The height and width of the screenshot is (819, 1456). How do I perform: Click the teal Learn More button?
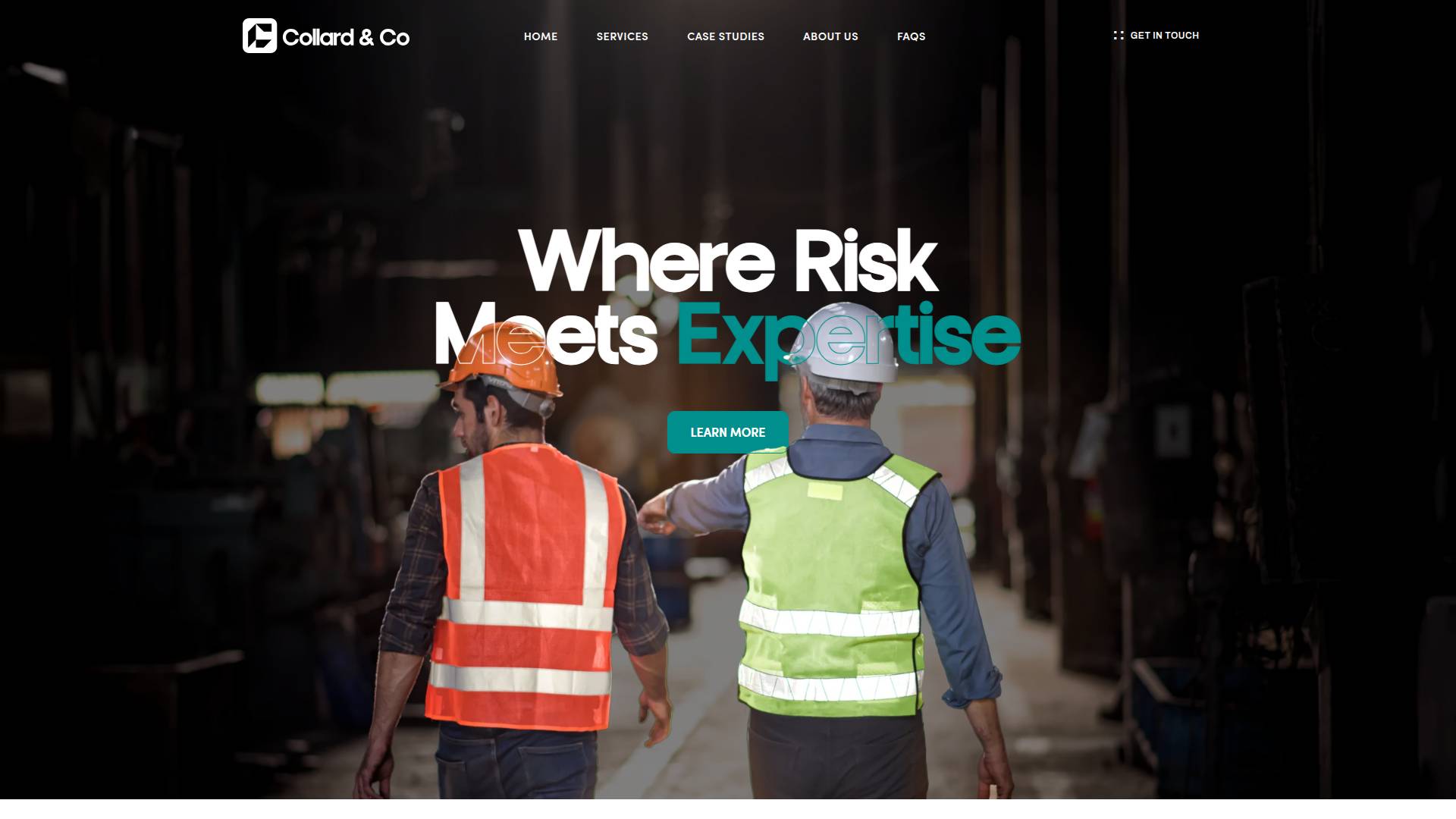coord(728,432)
